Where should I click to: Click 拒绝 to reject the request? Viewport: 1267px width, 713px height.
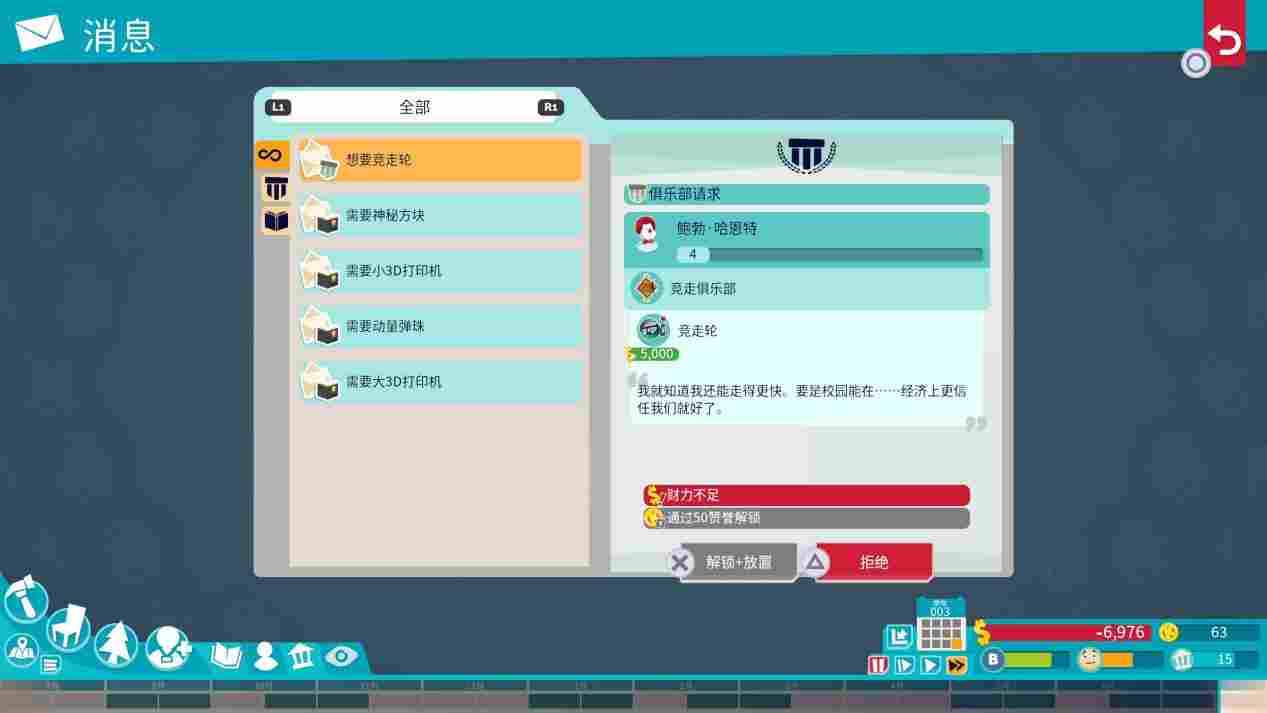[872, 562]
